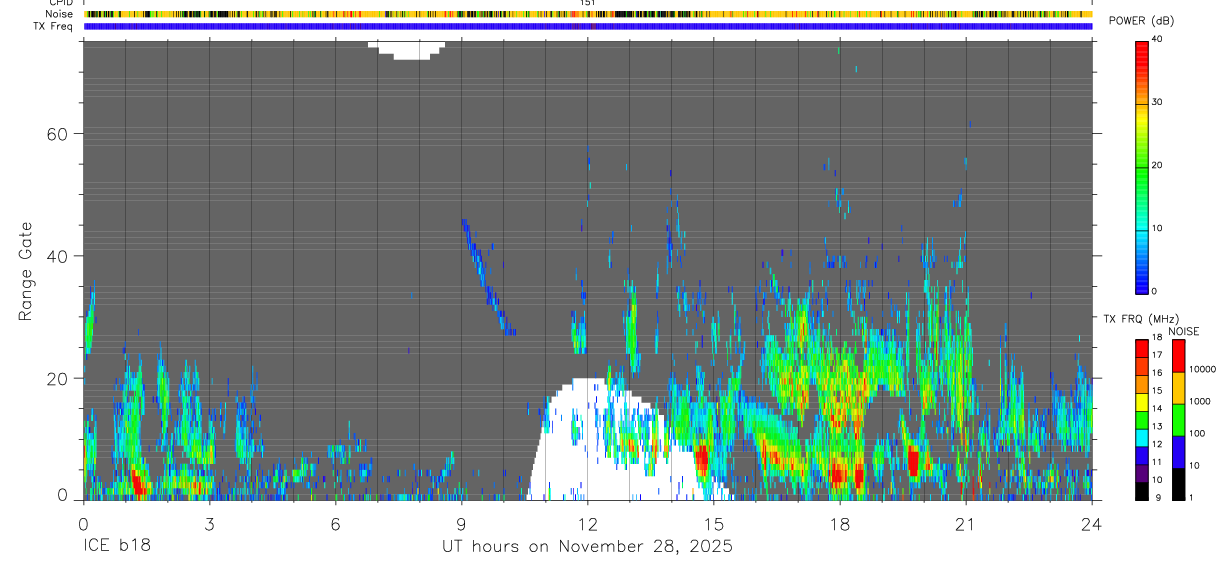Click the '1000' label on NOISE scale
The width and height of the screenshot is (1228, 567).
click(x=1199, y=401)
